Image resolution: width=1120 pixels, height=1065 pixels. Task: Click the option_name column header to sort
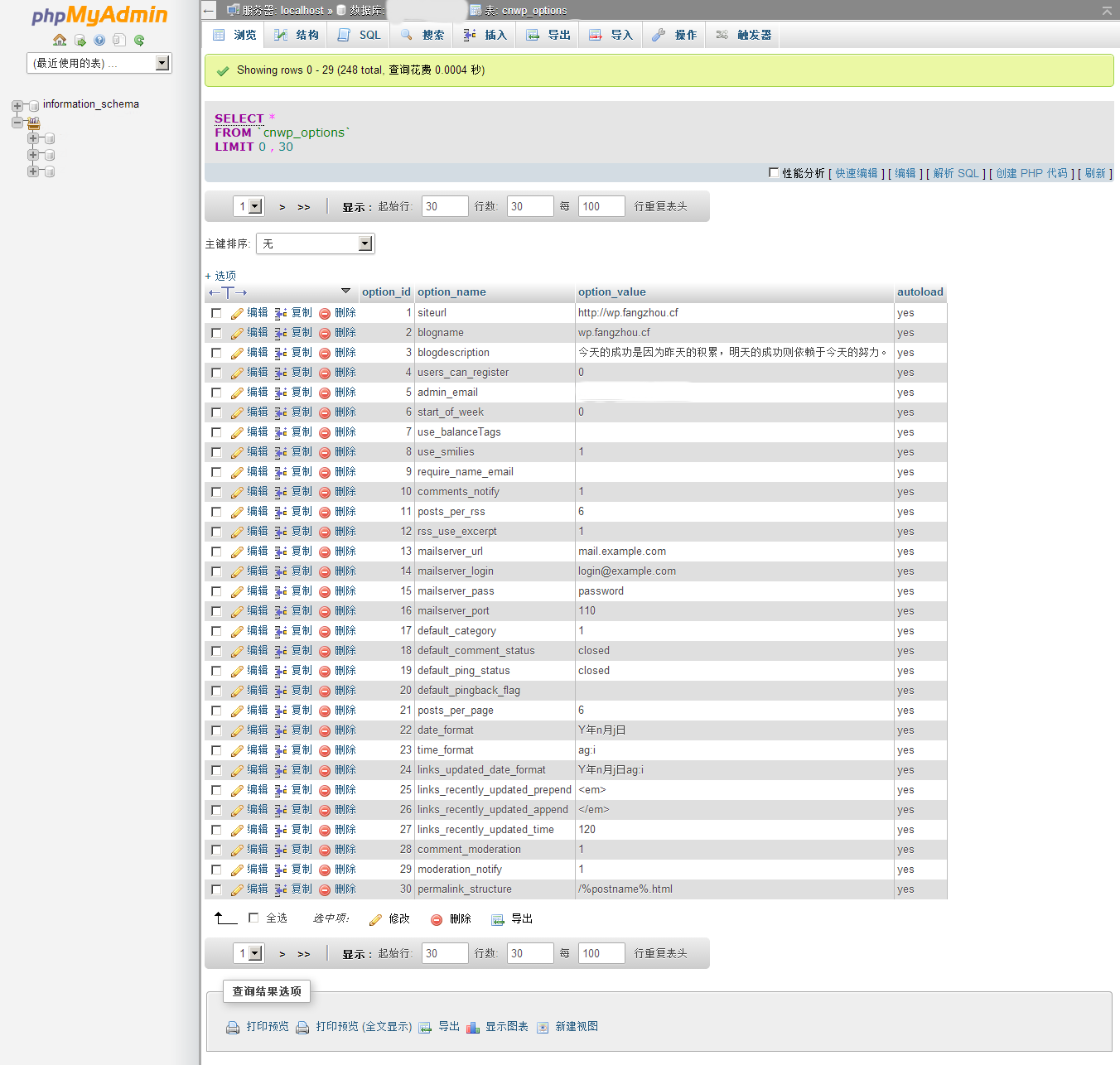pyautogui.click(x=451, y=292)
